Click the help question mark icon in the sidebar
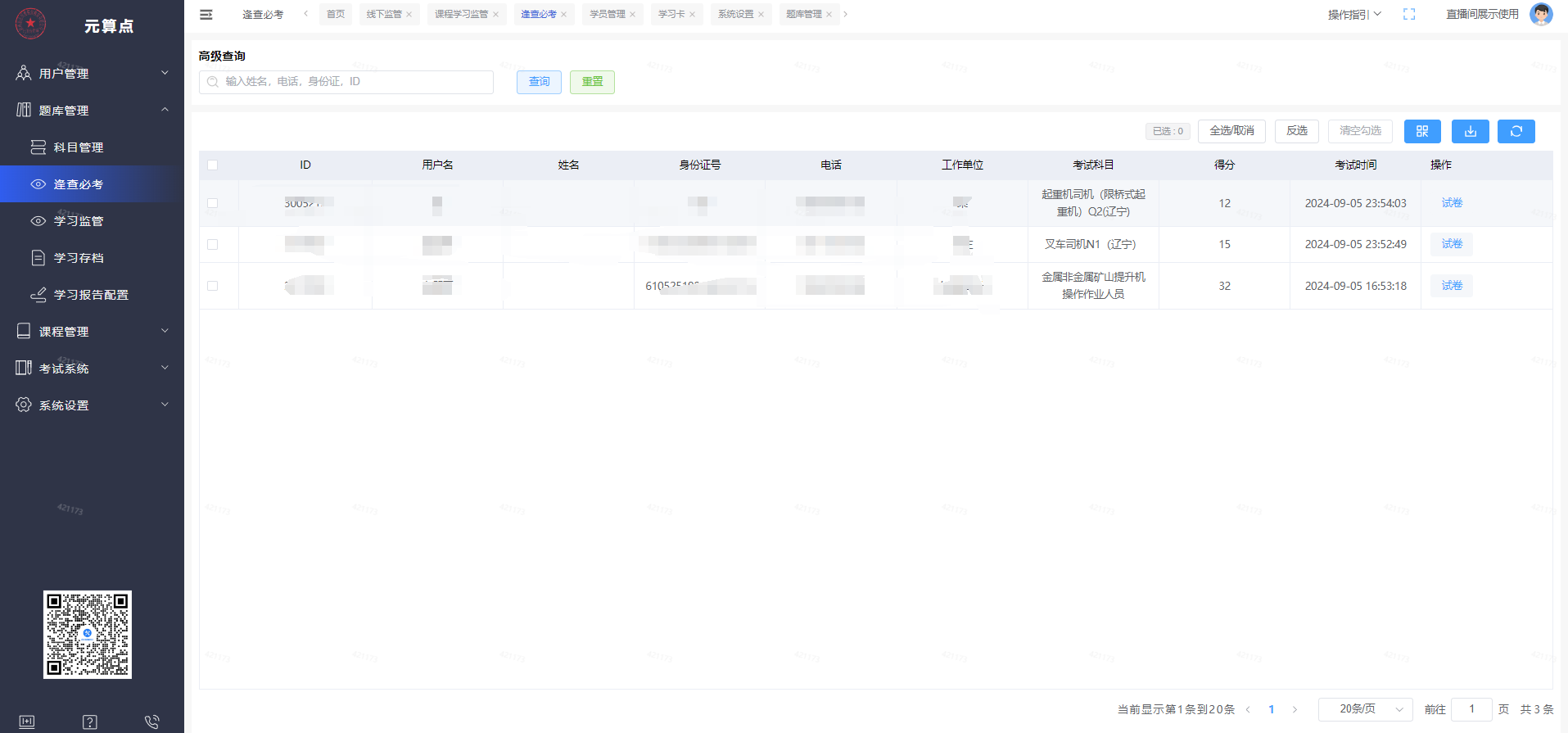Viewport: 1568px width, 733px height. pyautogui.click(x=90, y=722)
